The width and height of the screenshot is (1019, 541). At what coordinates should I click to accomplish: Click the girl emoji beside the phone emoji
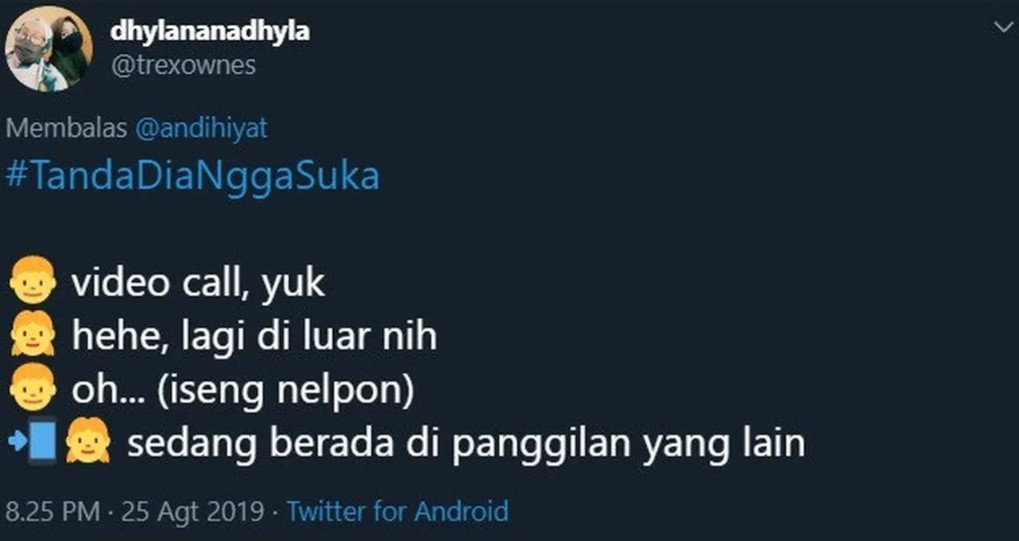point(87,441)
